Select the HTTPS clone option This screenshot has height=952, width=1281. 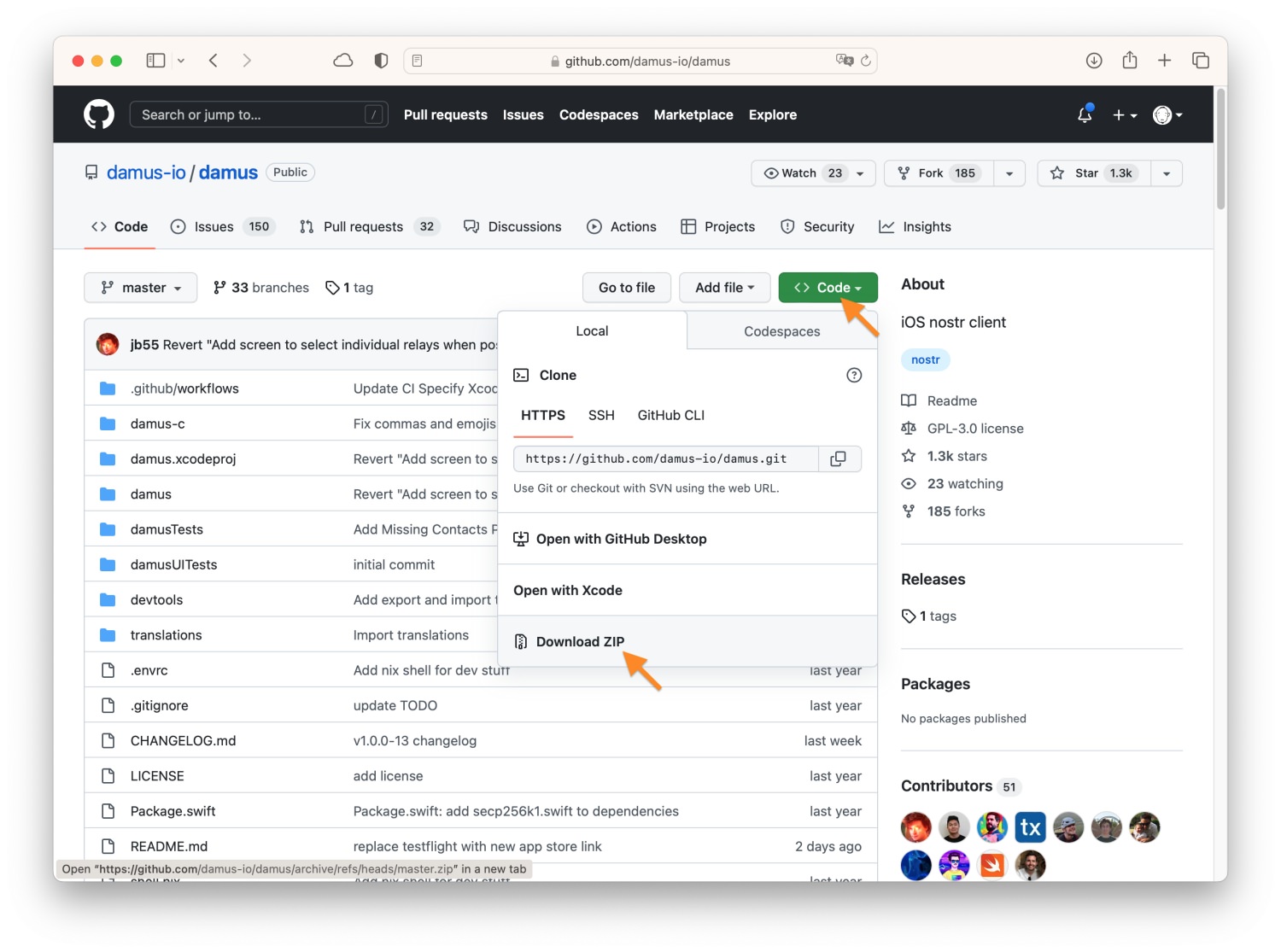coord(543,415)
